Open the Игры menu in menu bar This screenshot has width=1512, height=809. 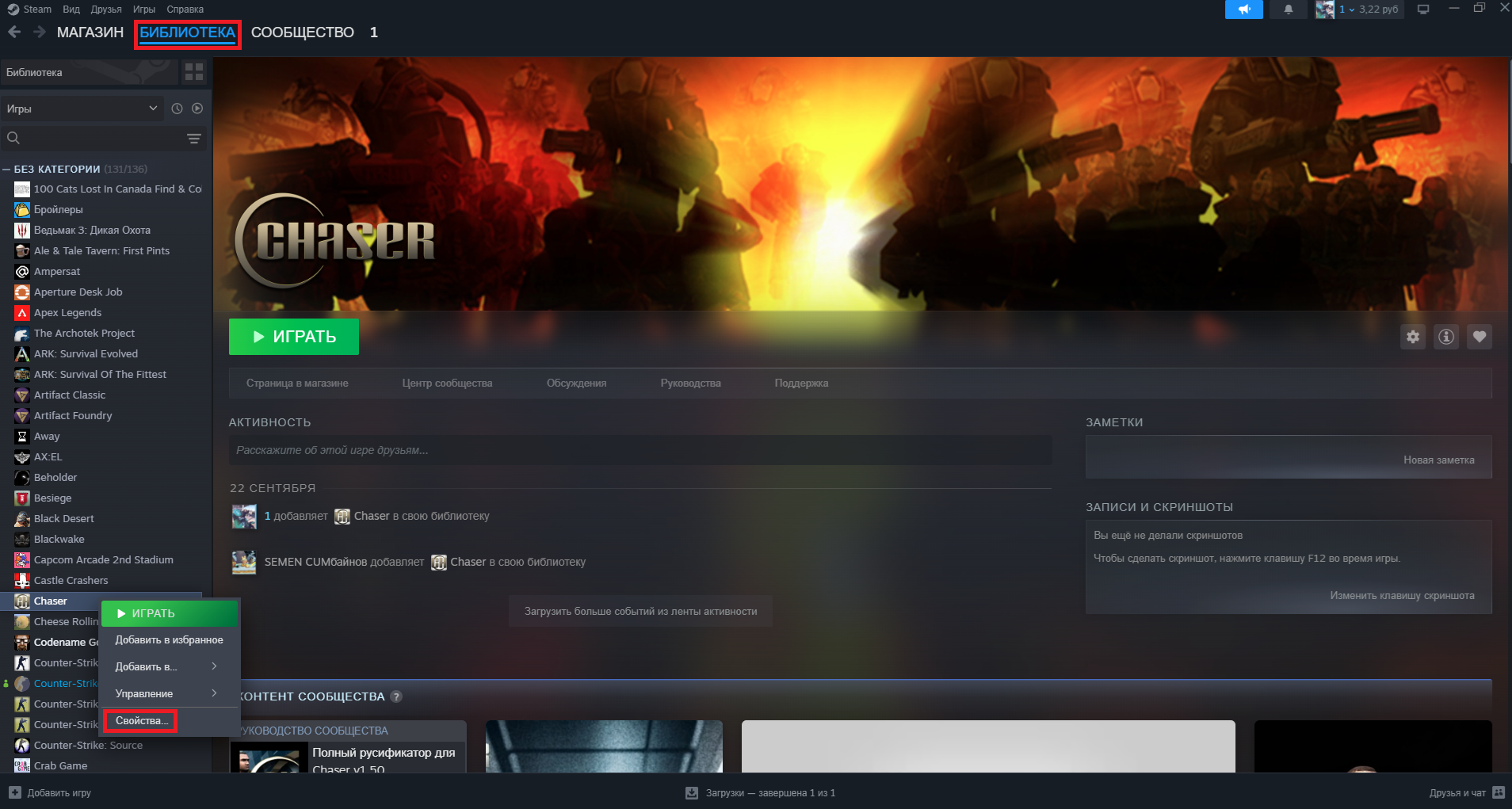tap(144, 10)
